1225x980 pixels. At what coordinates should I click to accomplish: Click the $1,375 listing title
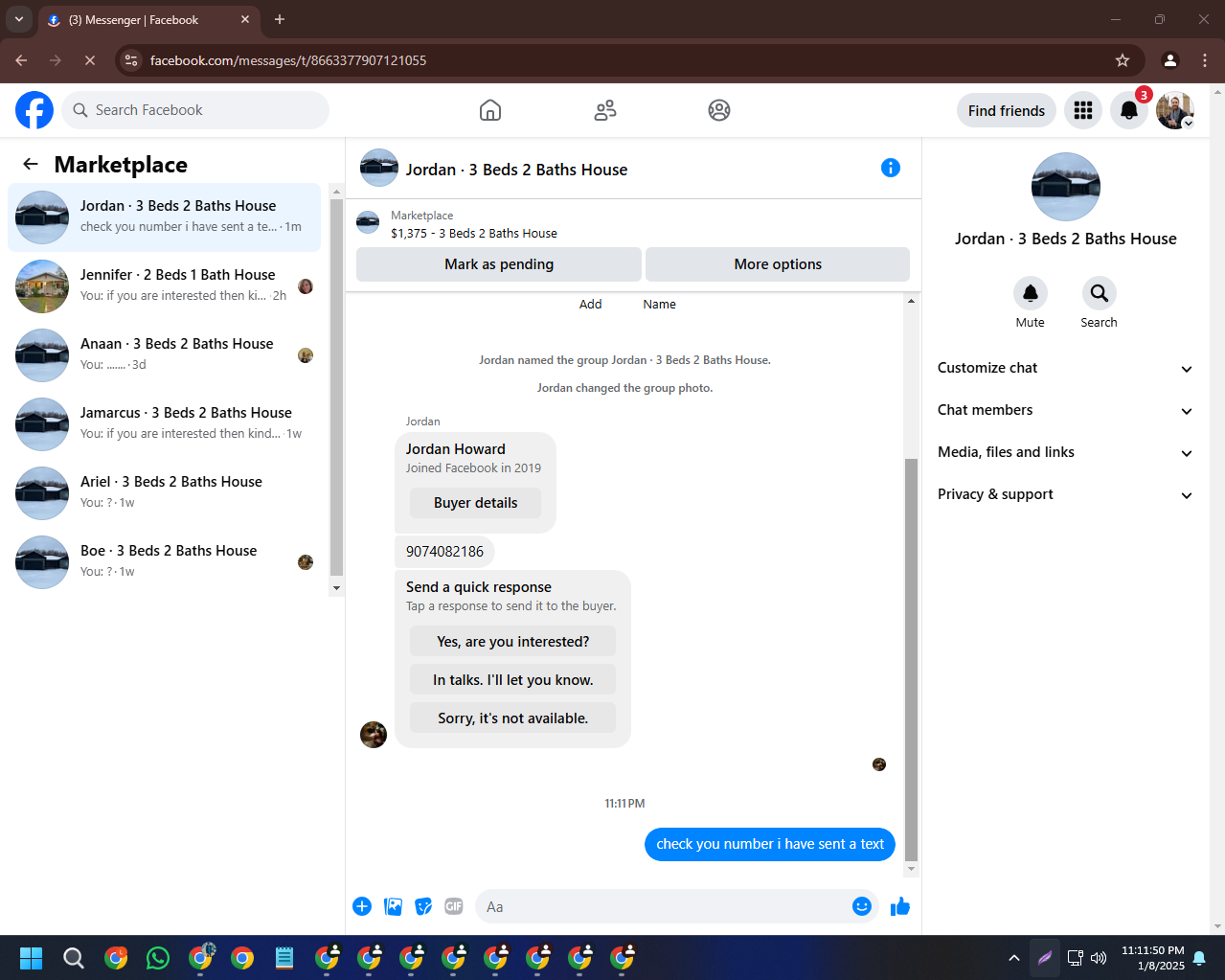[x=474, y=233]
